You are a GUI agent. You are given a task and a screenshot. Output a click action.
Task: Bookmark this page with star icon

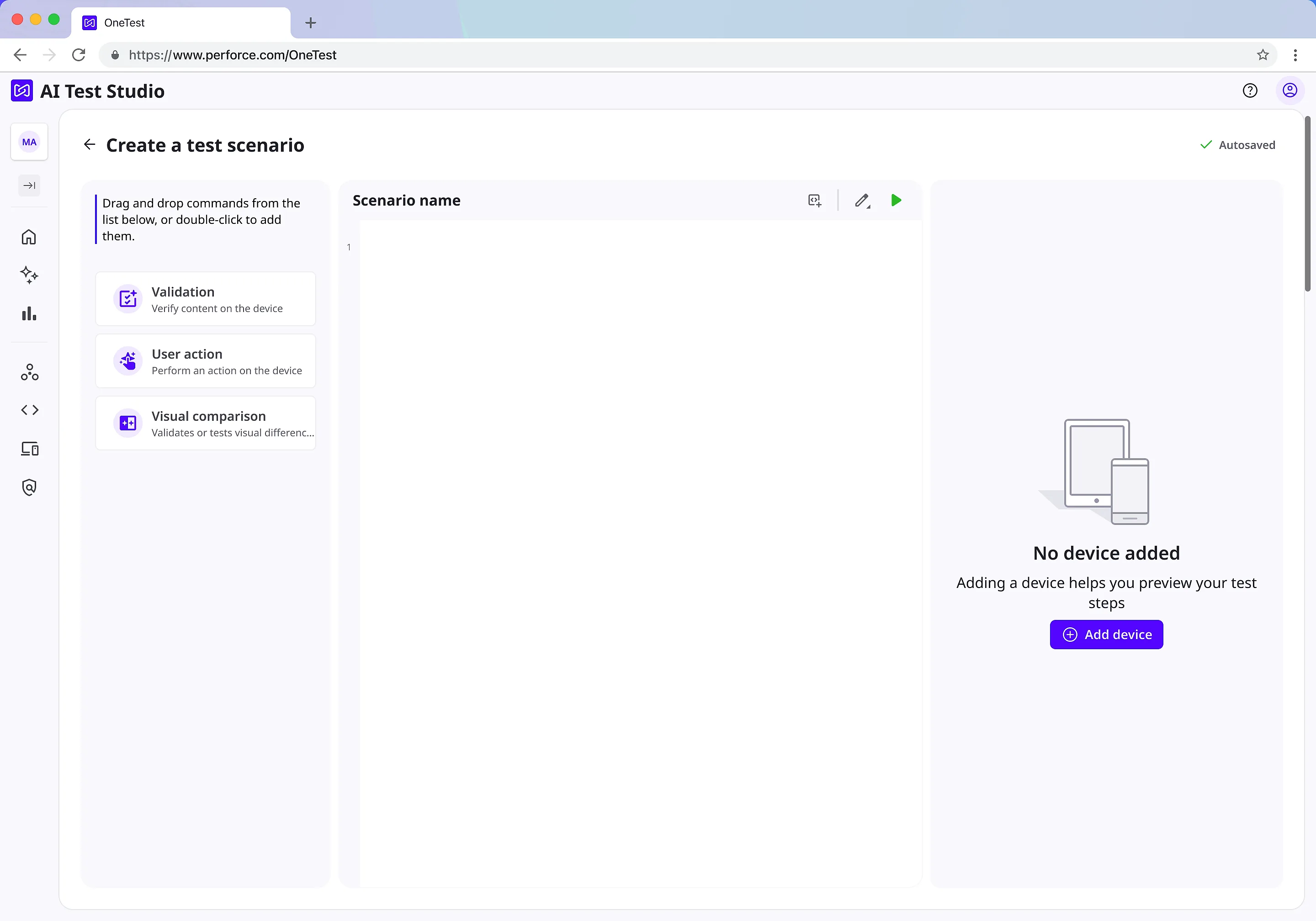click(1263, 55)
